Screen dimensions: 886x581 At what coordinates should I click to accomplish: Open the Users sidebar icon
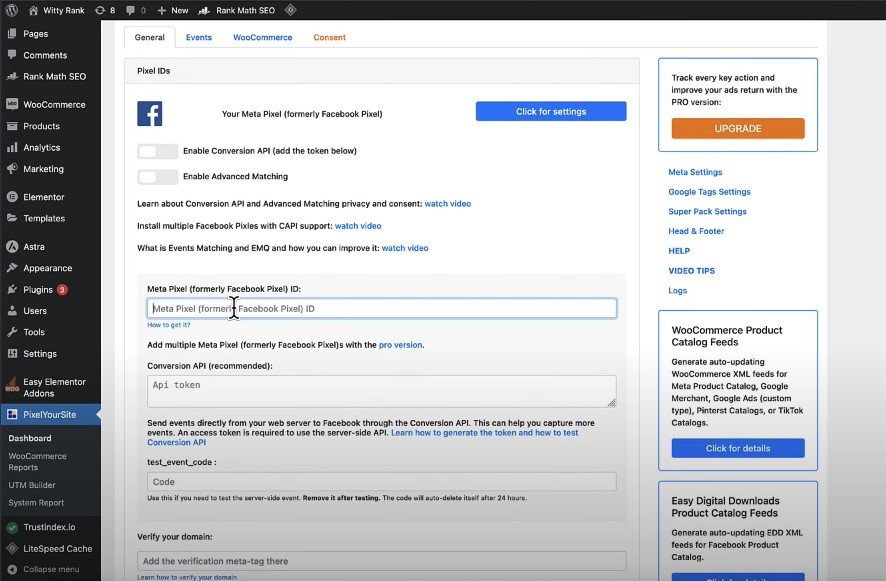(x=12, y=311)
